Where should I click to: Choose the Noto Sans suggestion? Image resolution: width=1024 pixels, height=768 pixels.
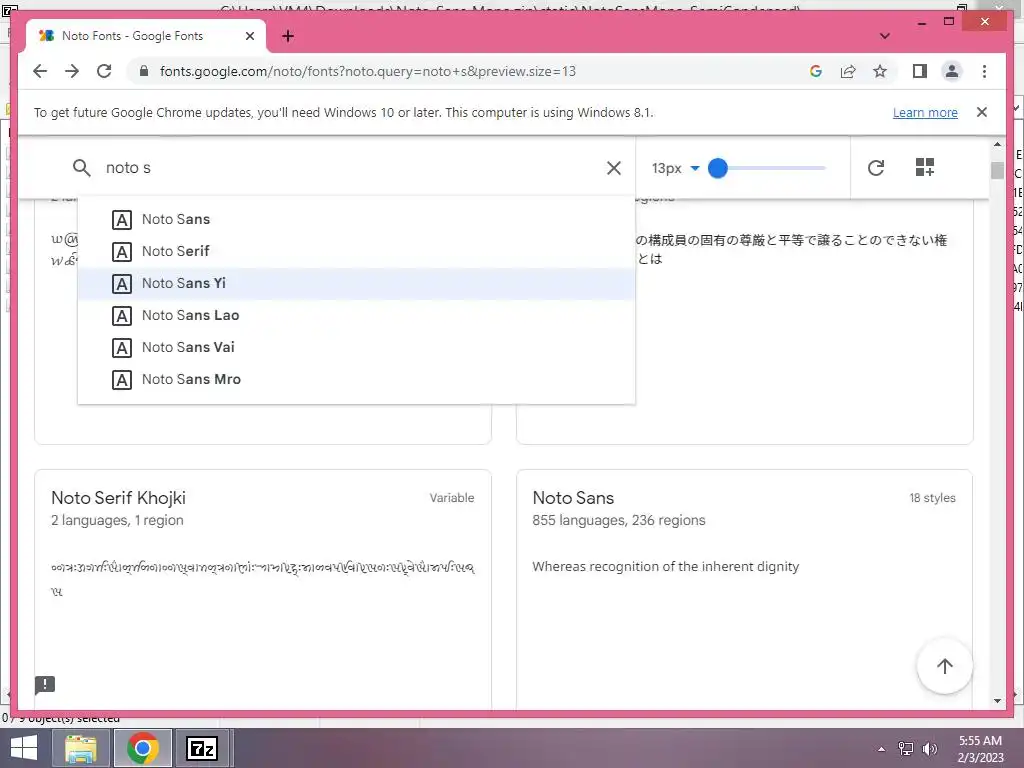pos(356,219)
